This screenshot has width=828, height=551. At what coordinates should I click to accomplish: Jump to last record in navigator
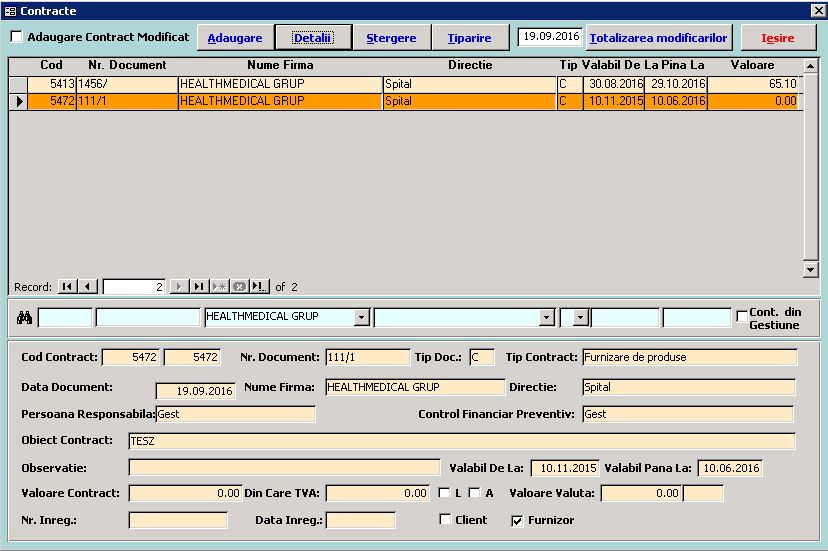pos(199,287)
